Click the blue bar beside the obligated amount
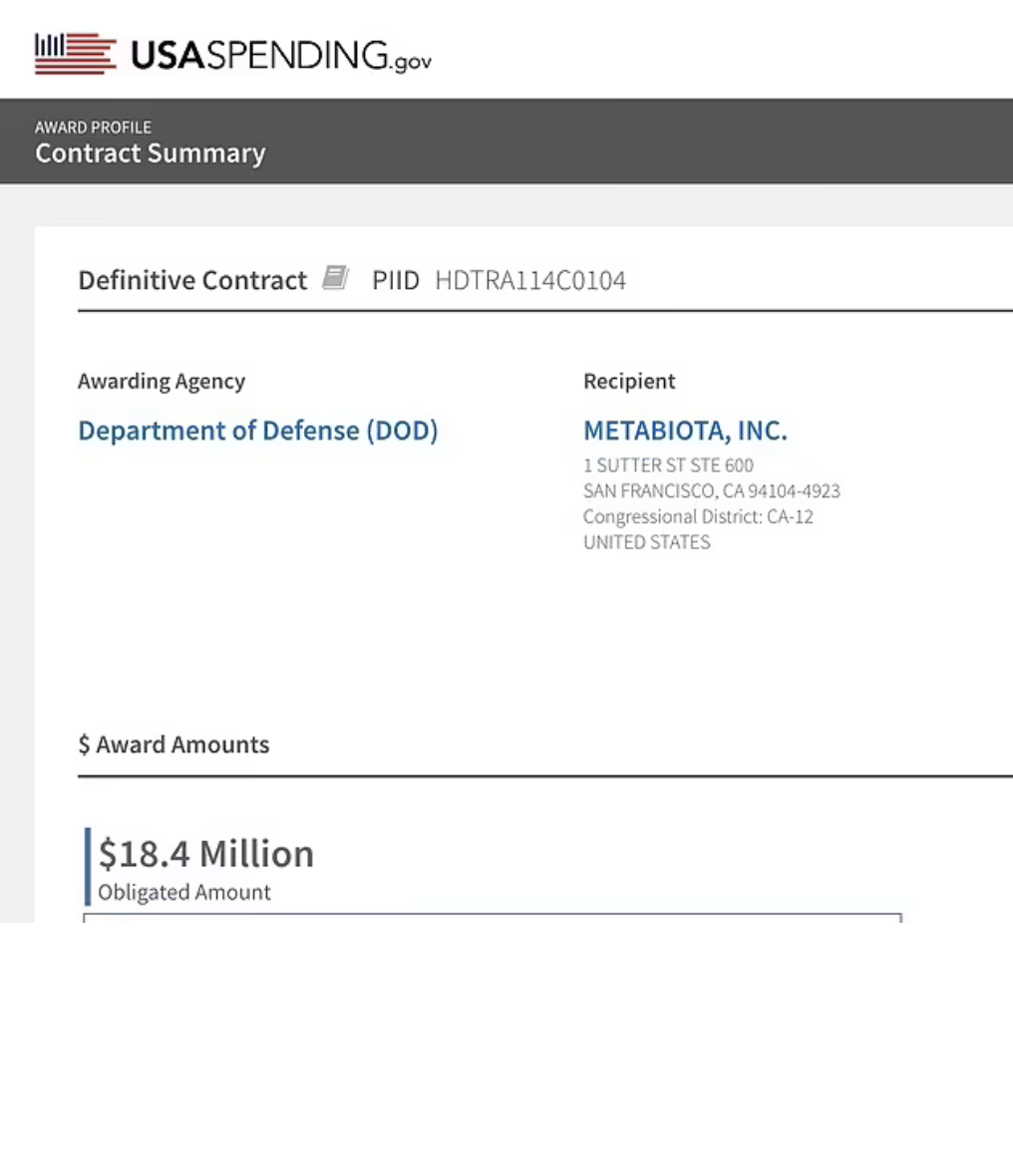The image size is (1013, 1176). (88, 866)
